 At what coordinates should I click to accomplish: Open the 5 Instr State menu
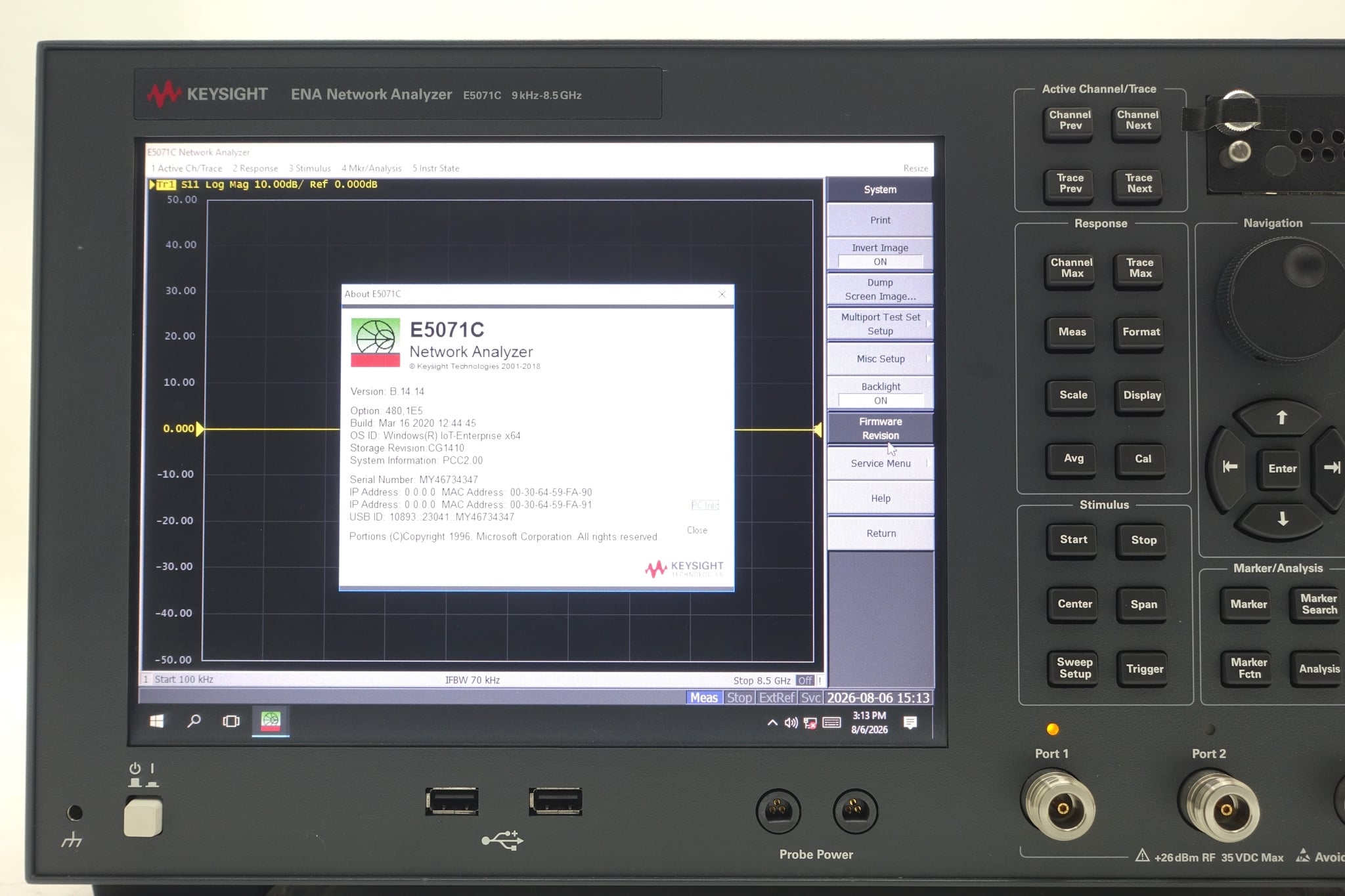point(436,169)
